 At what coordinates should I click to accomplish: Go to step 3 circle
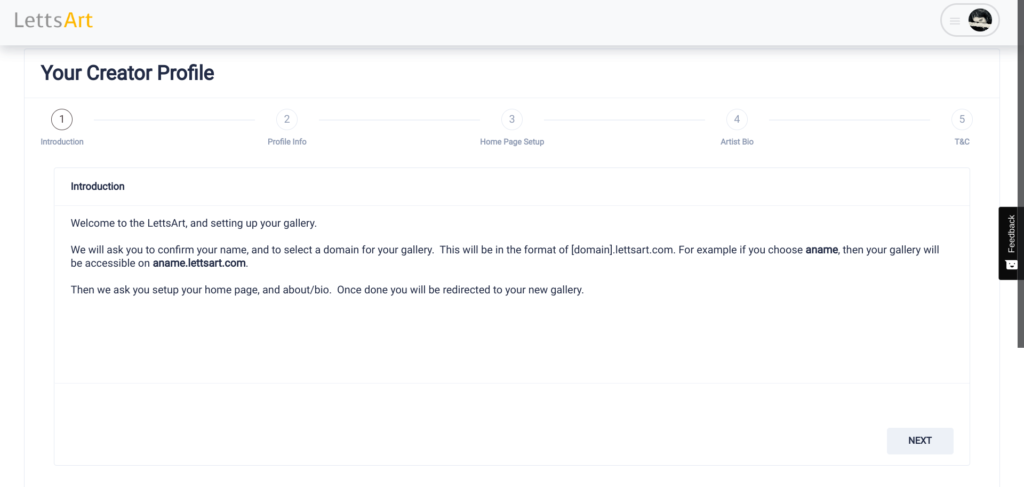(x=512, y=119)
